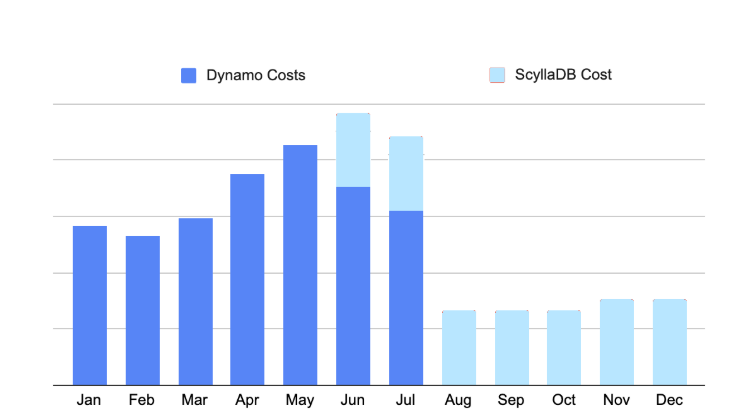Screen dimensions: 735x417
Task: Click the "May" axis label
Action: tap(300, 401)
